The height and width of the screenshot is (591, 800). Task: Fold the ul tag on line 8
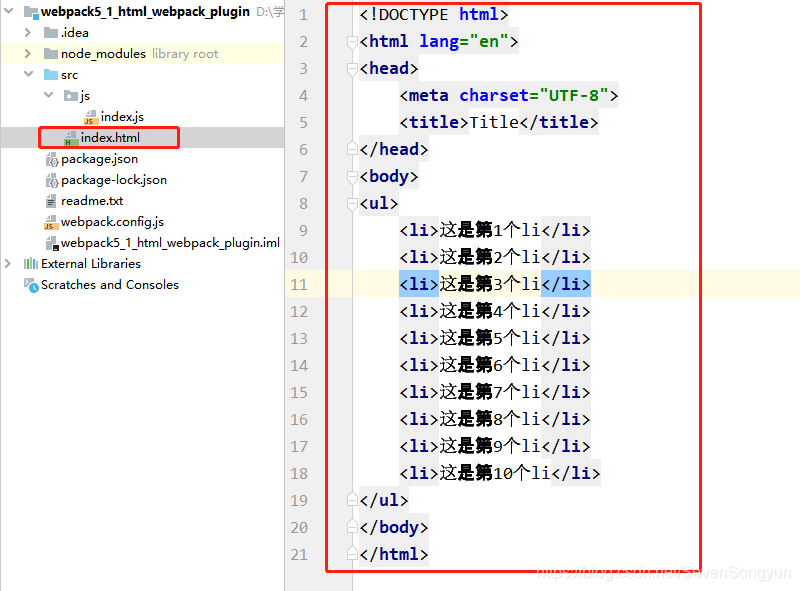click(352, 204)
